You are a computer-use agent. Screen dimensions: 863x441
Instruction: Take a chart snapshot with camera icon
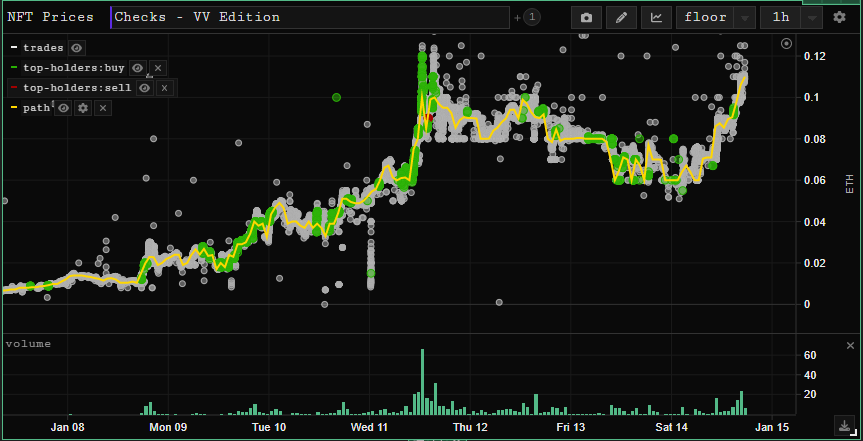[x=586, y=18]
